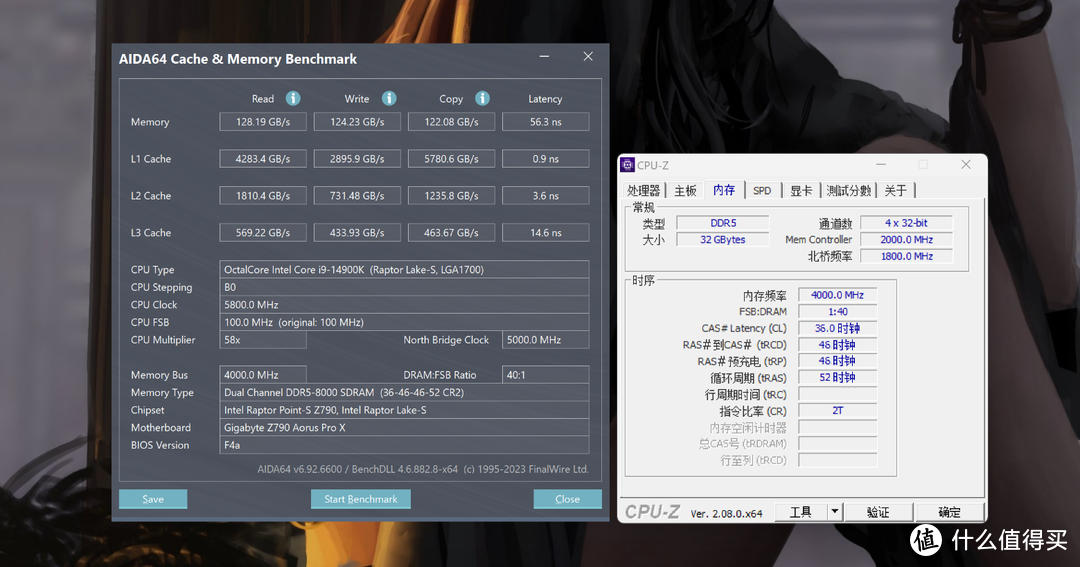The height and width of the screenshot is (567, 1080).
Task: Click Memory Write value 124.23 GB/s
Action: coord(357,122)
